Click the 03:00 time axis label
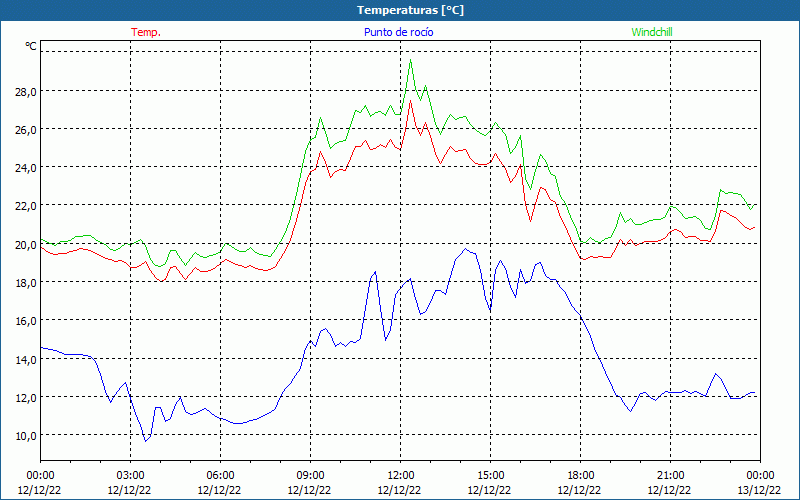The image size is (800, 500). click(130, 475)
